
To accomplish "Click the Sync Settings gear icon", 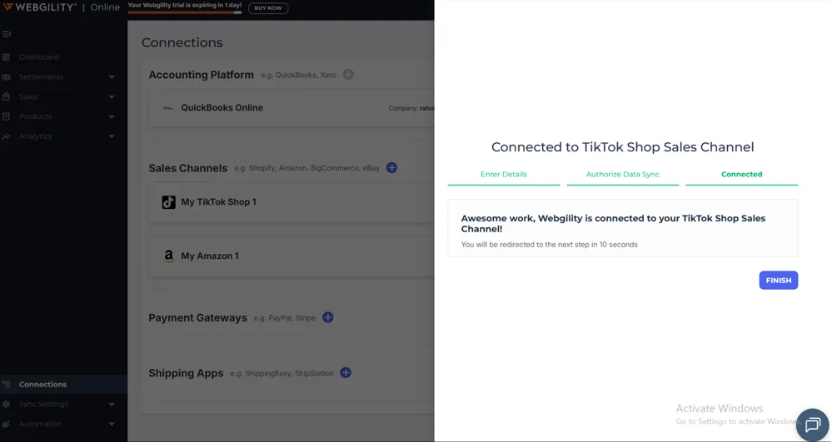I will click(x=6, y=404).
